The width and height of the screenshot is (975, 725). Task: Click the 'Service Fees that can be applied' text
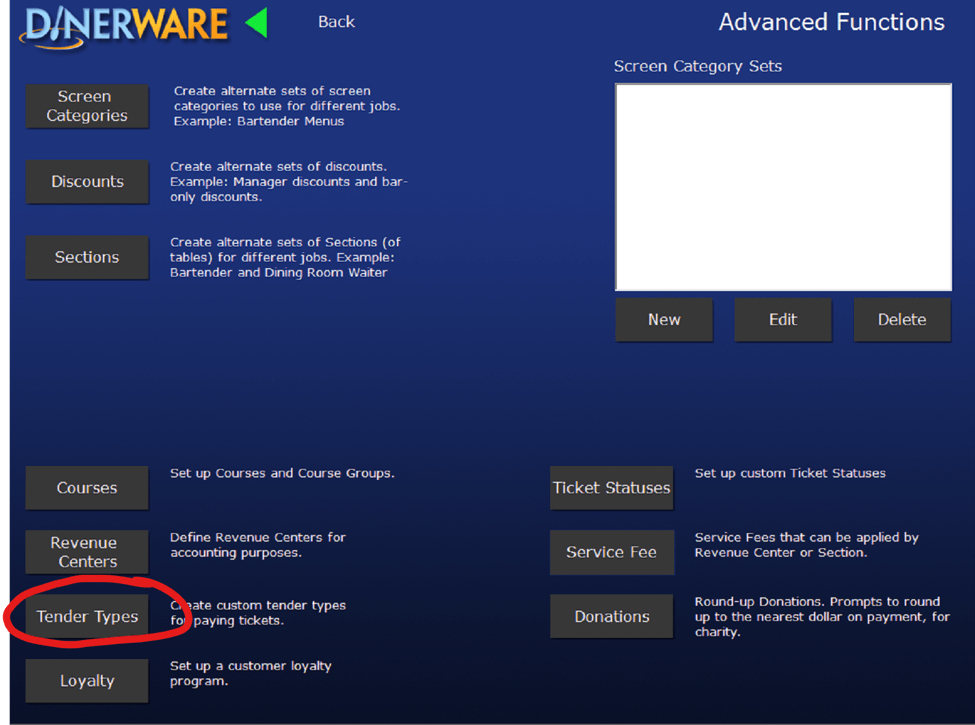click(806, 545)
